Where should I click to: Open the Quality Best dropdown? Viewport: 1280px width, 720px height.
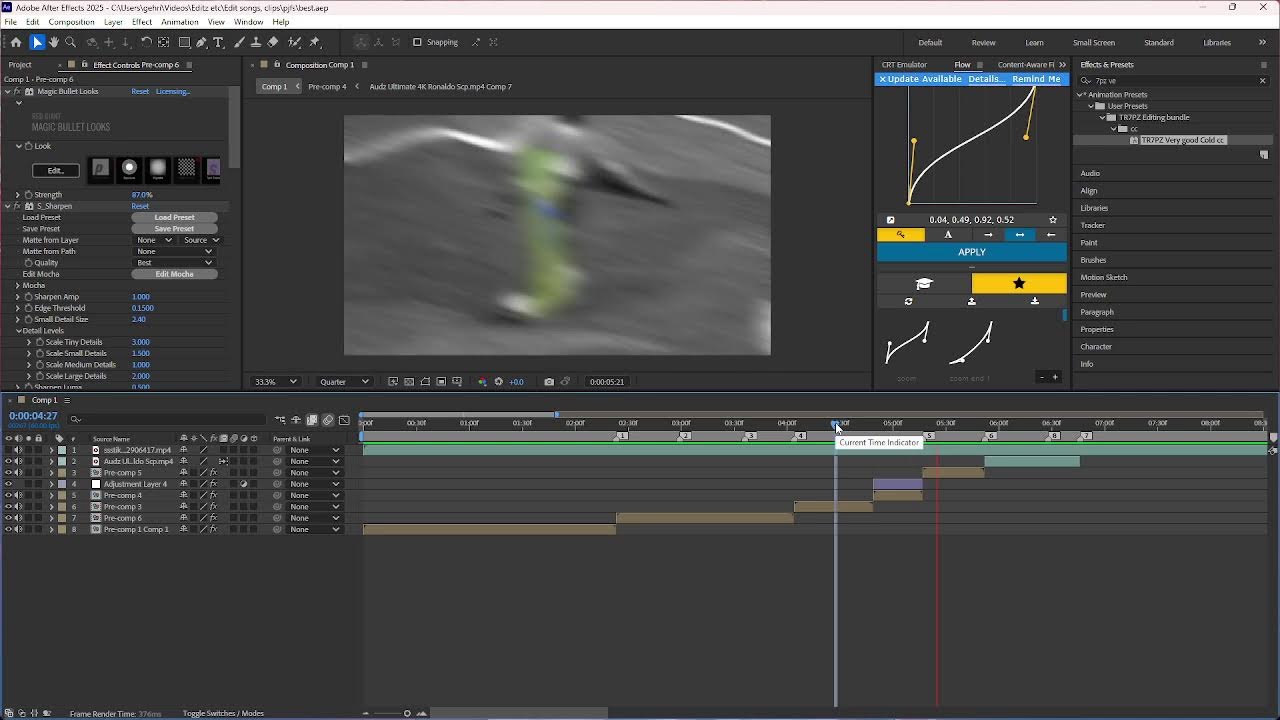174,263
